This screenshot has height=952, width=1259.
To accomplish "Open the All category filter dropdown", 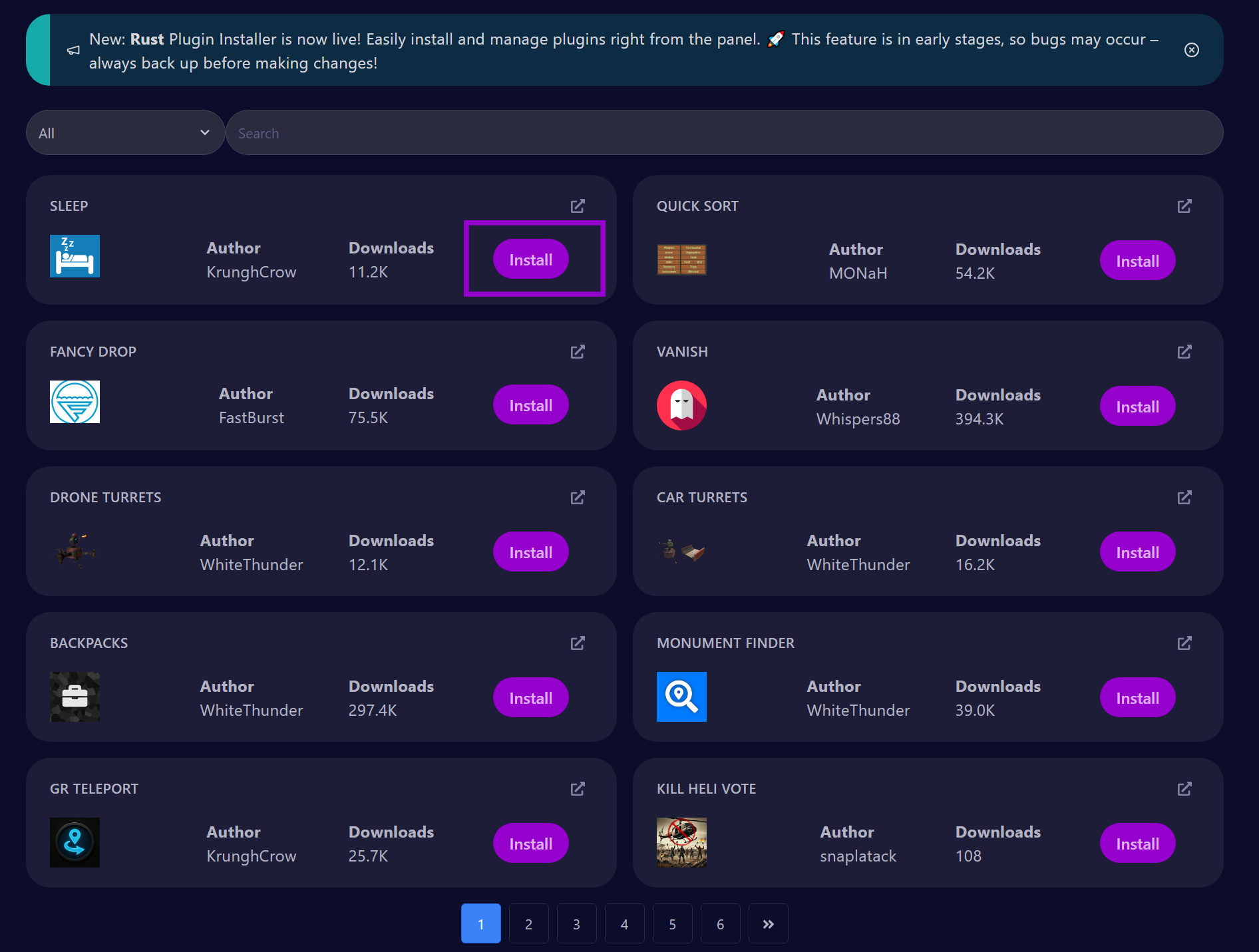I will click(x=125, y=132).
